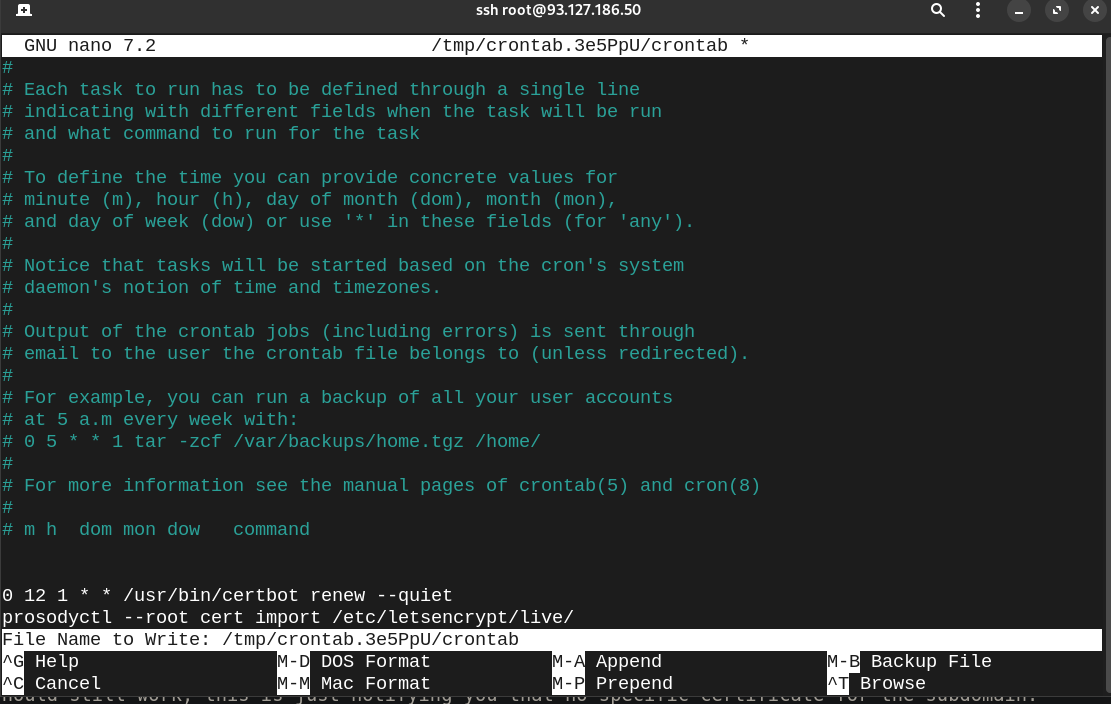Open the three-dot terminal menu

[978, 10]
